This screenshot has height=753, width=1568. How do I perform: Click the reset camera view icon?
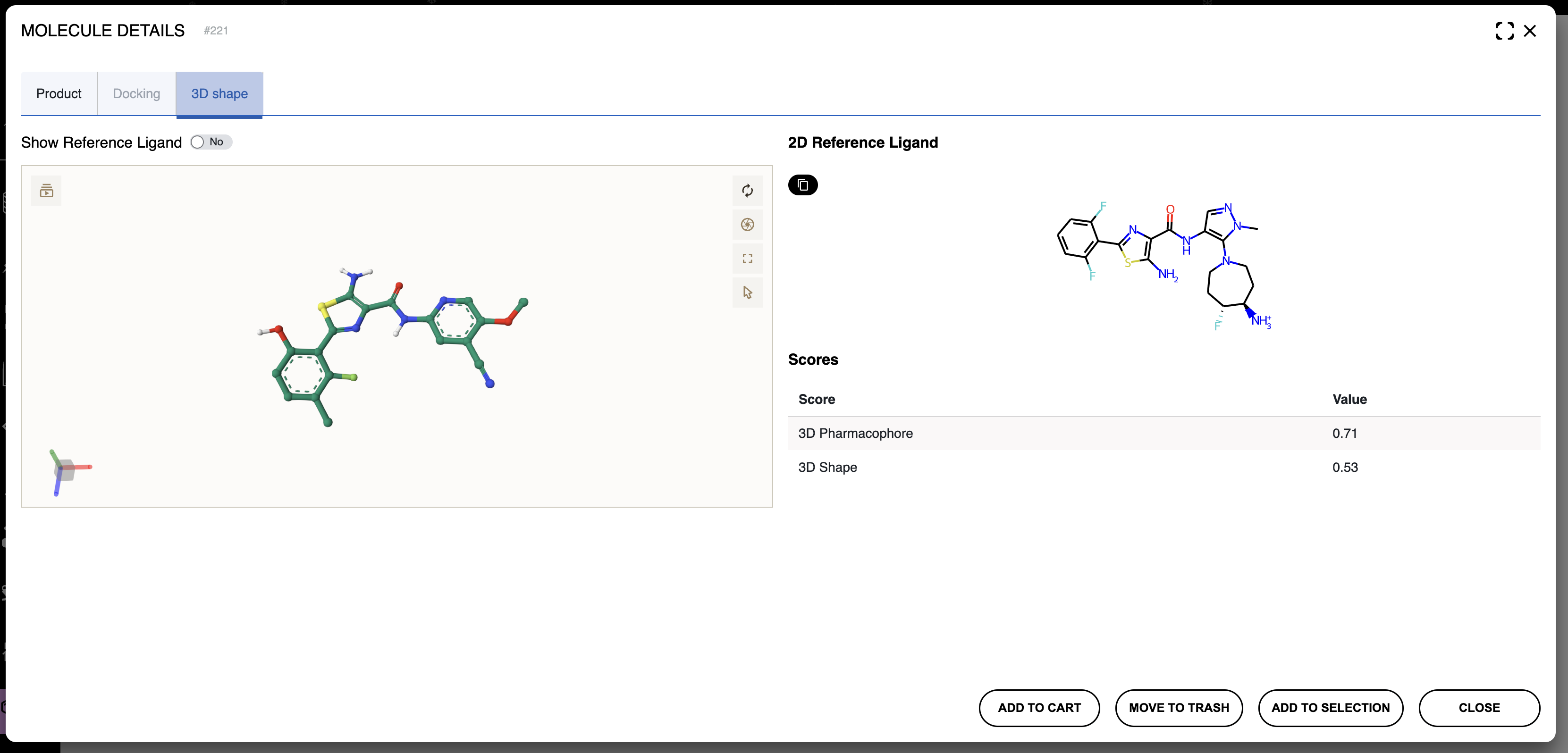click(x=747, y=191)
